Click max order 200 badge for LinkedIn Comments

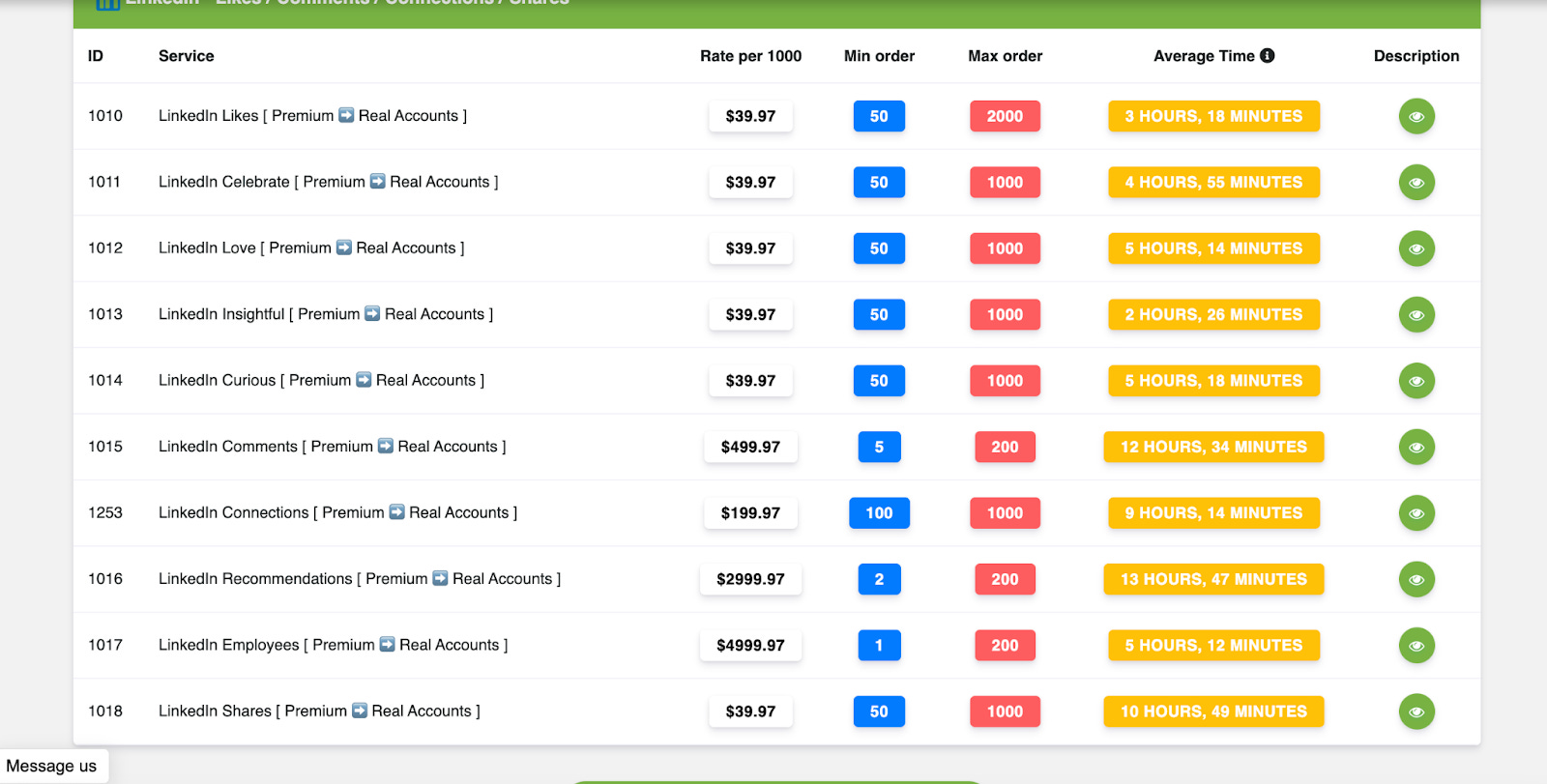(x=1005, y=447)
